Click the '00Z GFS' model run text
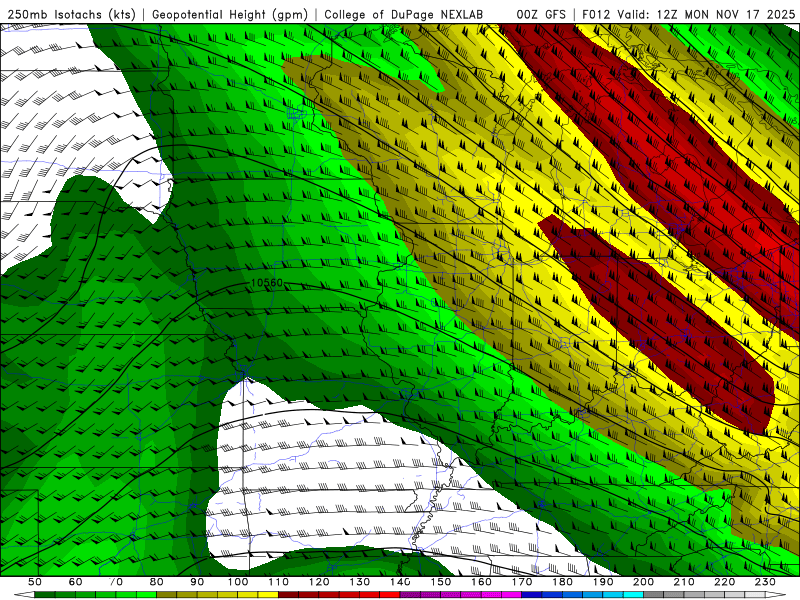800x600 pixels. tap(541, 14)
